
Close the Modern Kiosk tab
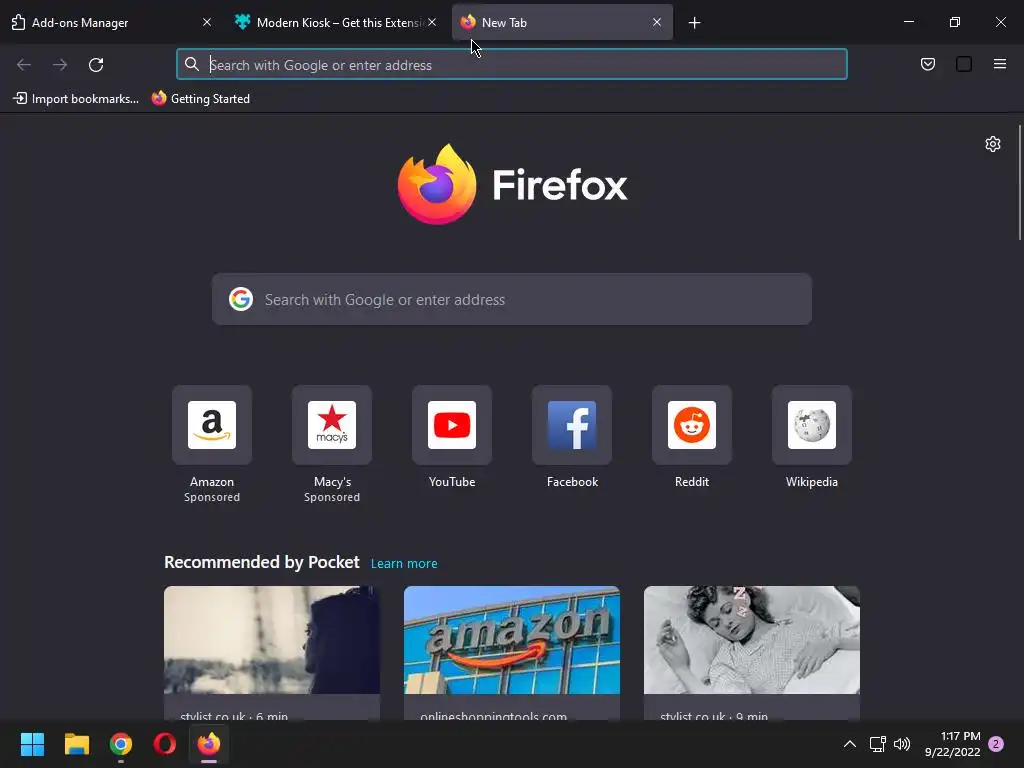(432, 22)
